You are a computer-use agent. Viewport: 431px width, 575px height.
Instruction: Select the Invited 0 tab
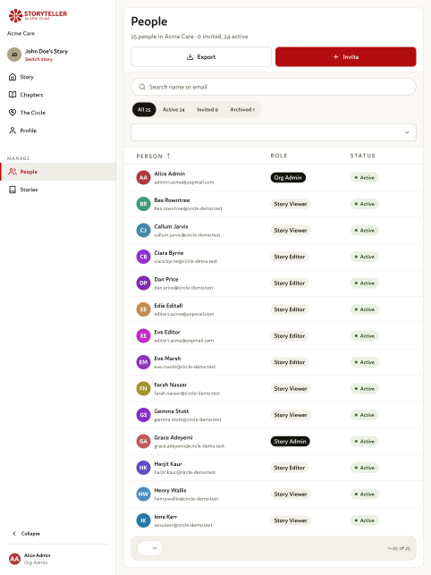pyautogui.click(x=207, y=110)
